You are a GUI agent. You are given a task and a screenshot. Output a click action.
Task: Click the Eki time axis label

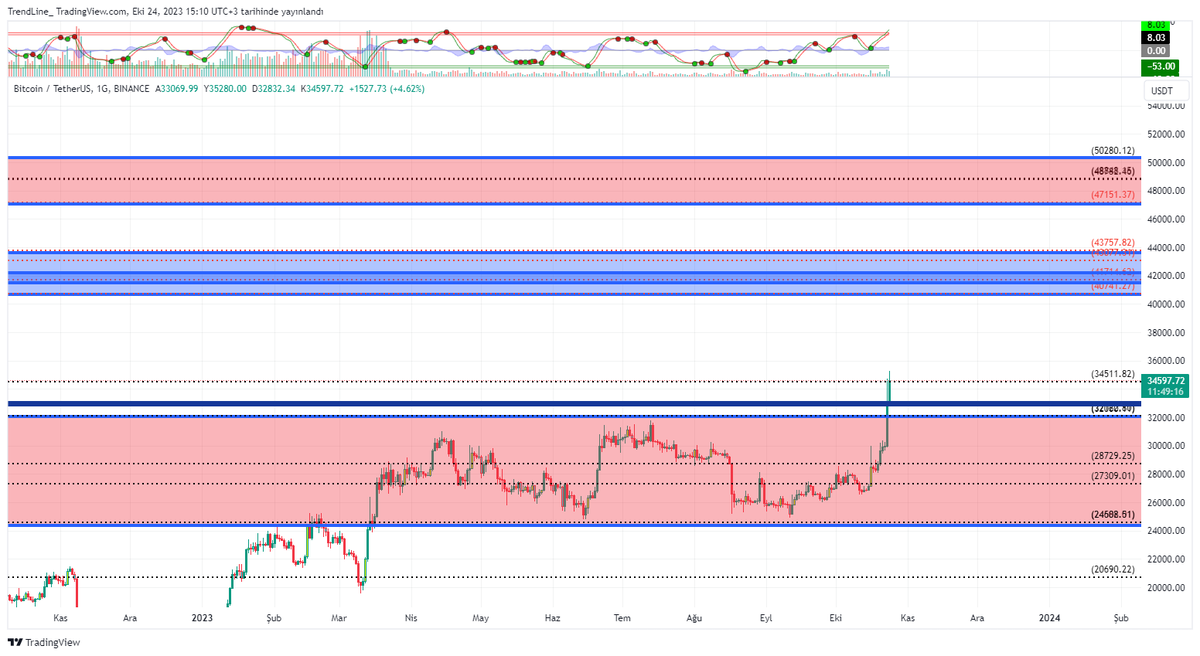[835, 618]
